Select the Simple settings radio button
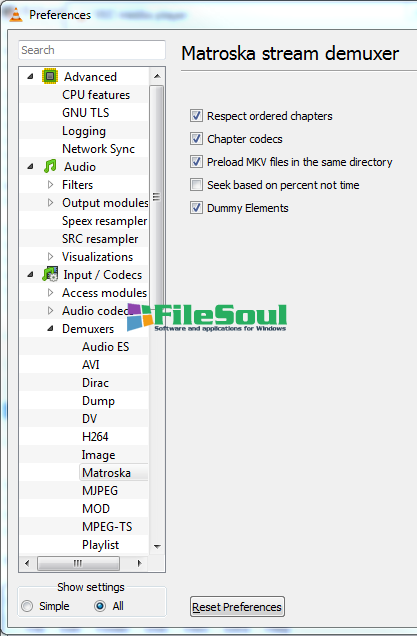The height and width of the screenshot is (636, 417). click(27, 606)
